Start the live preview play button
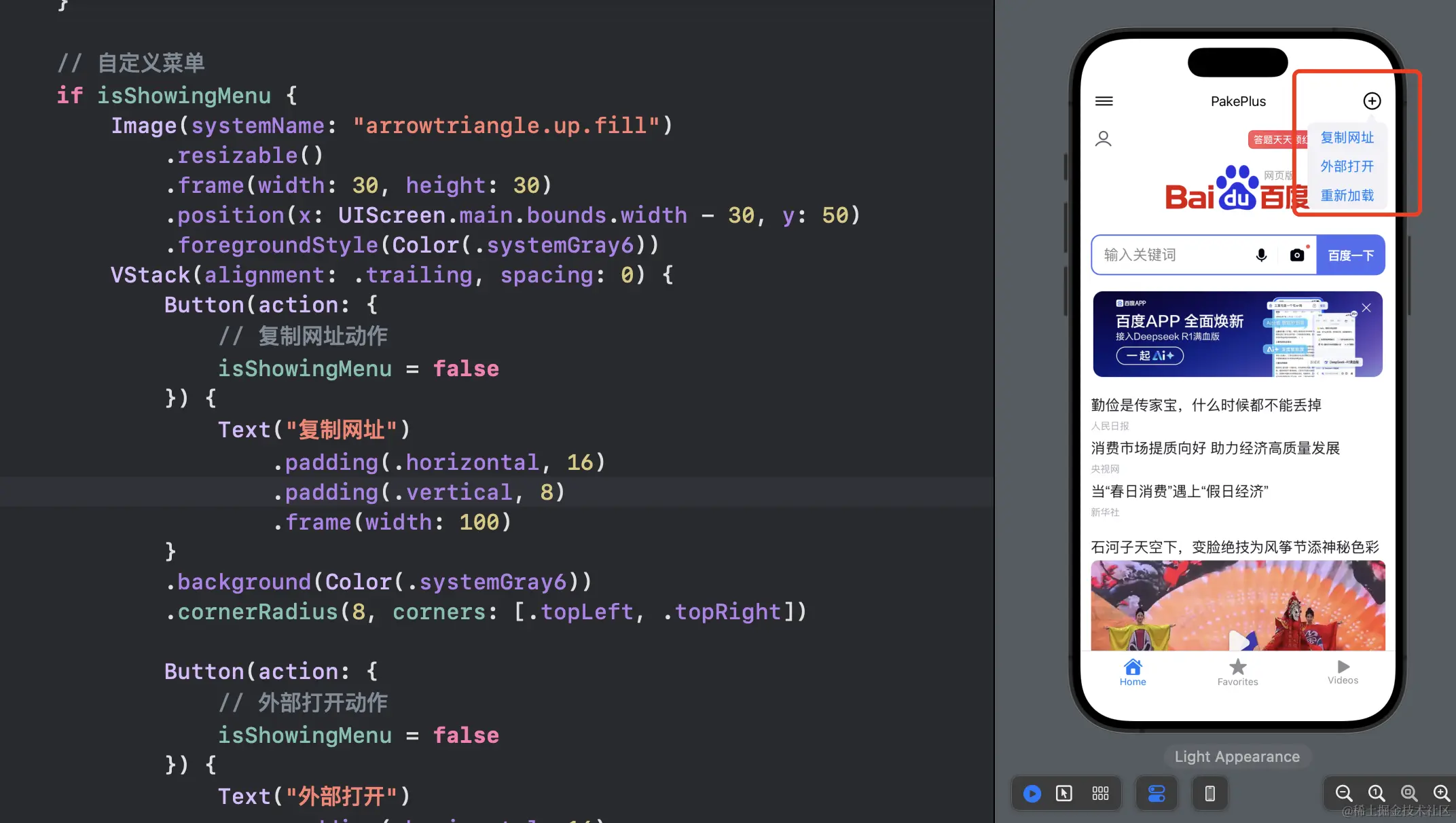Viewport: 1456px width, 823px height. point(1032,793)
